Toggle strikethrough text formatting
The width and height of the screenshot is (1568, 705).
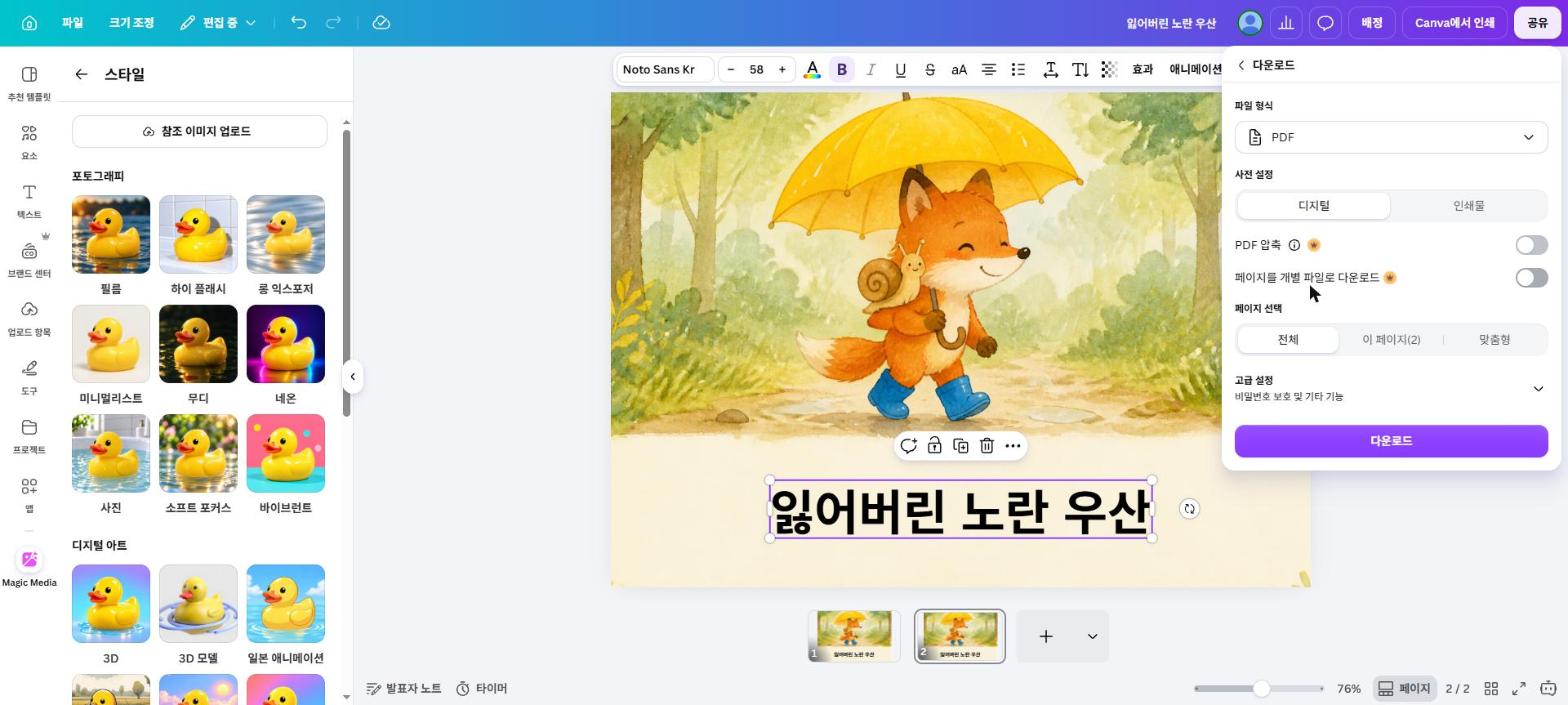coord(930,69)
